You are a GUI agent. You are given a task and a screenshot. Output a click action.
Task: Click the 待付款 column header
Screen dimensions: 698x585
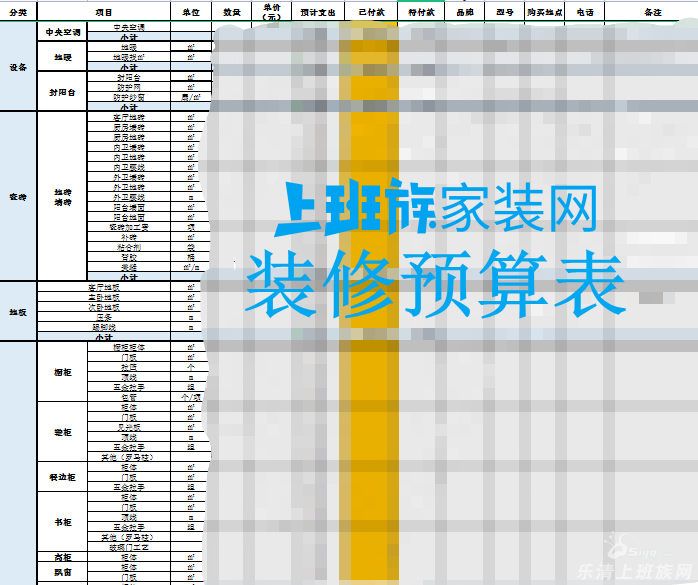(x=421, y=12)
